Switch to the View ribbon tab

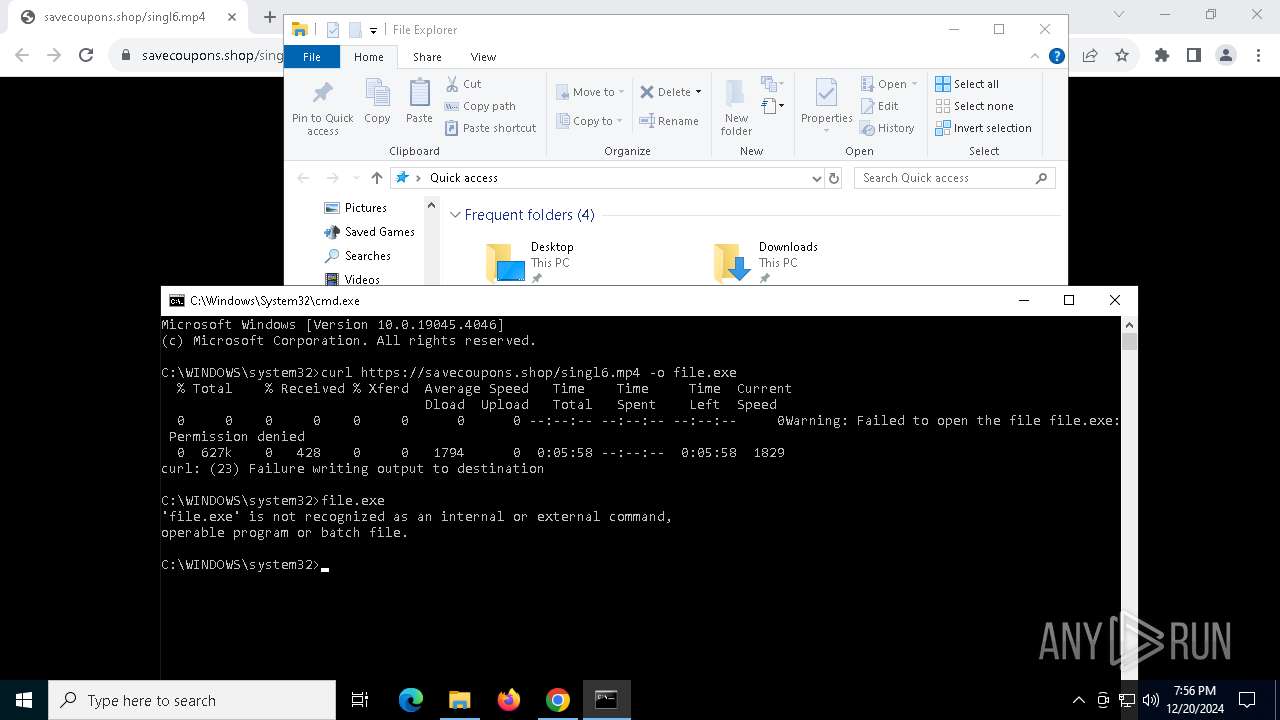[483, 57]
